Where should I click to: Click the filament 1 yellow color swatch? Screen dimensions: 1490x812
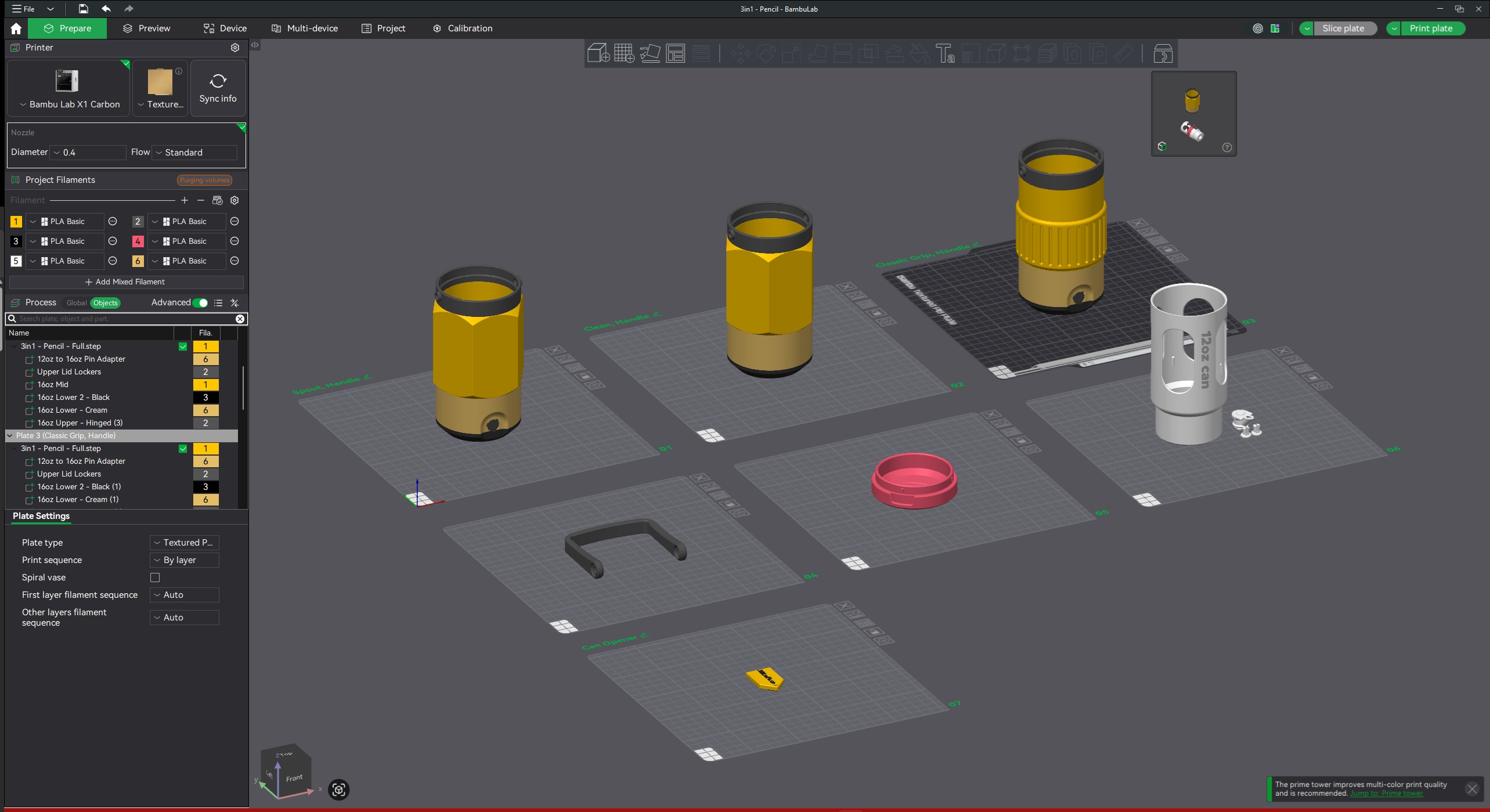(x=16, y=222)
